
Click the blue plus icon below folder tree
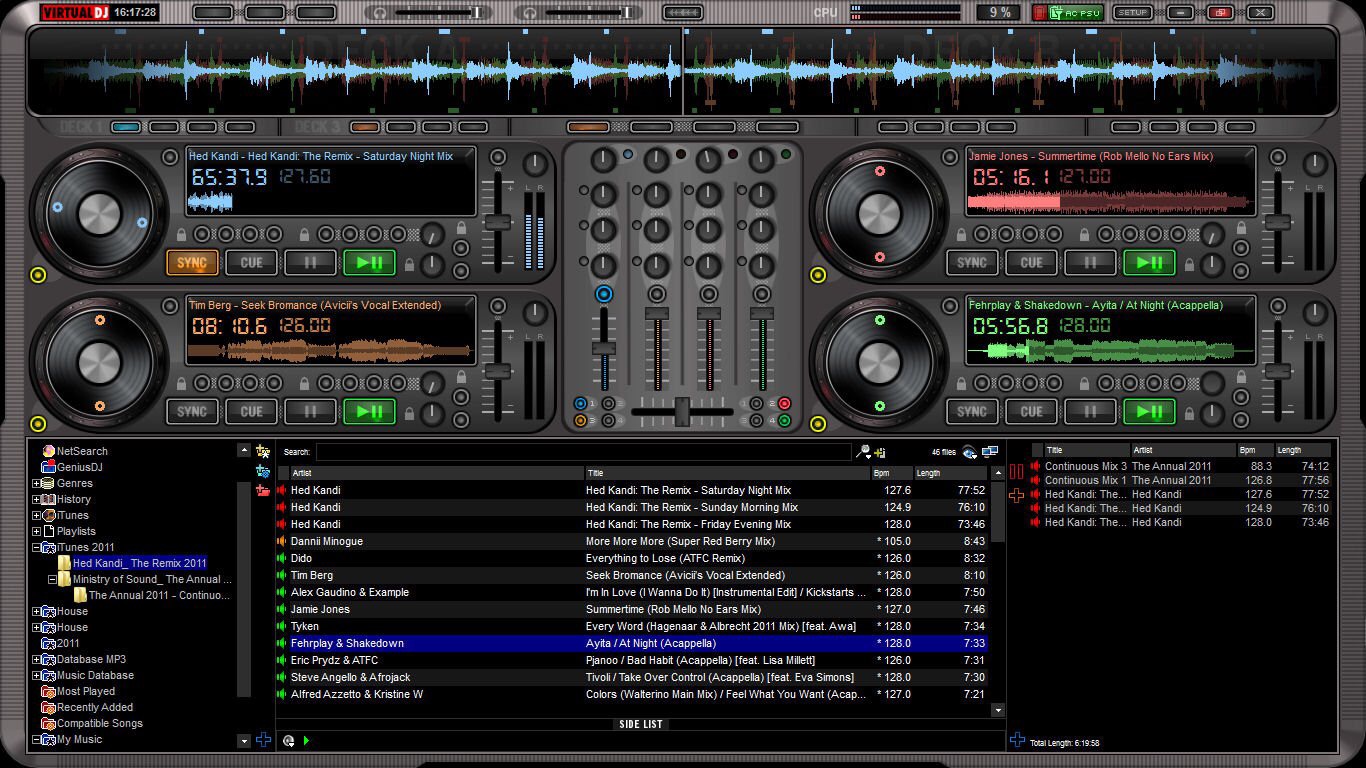[x=263, y=740]
